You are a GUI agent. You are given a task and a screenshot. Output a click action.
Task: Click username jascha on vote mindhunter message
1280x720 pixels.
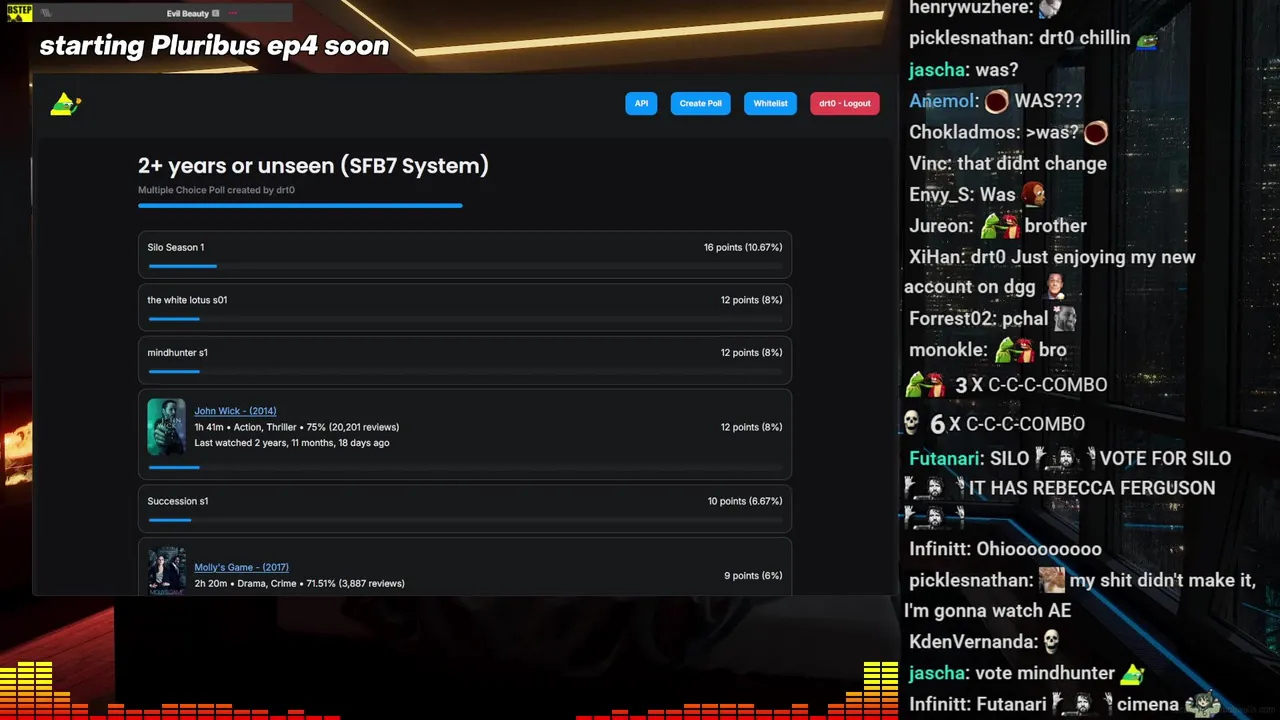point(937,673)
